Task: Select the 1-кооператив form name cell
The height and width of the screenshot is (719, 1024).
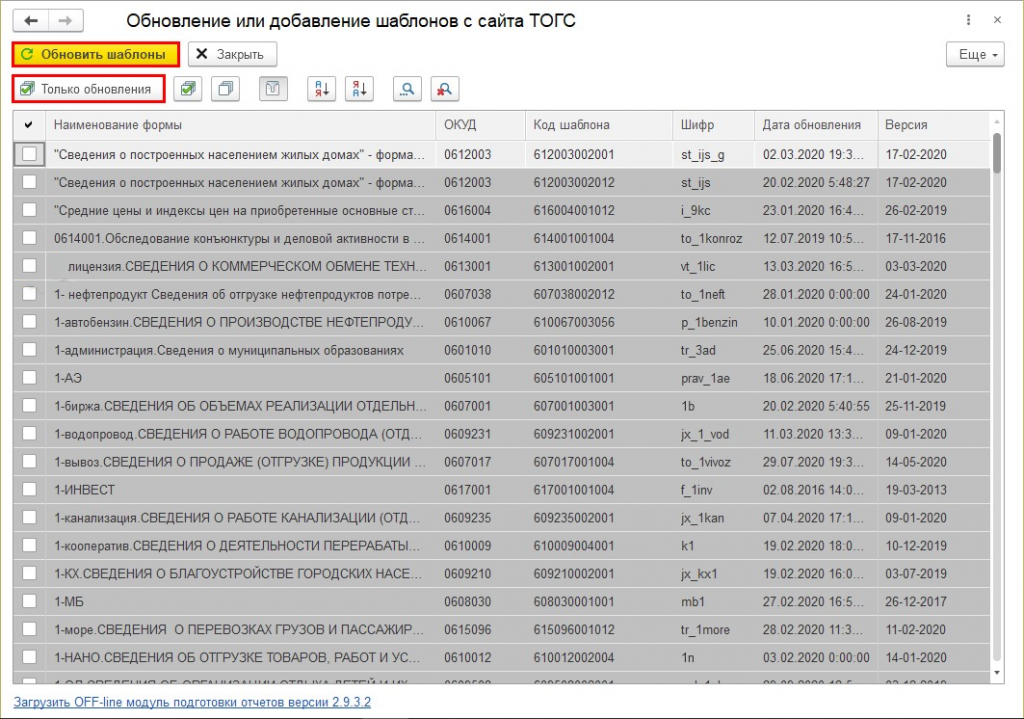Action: [240, 546]
